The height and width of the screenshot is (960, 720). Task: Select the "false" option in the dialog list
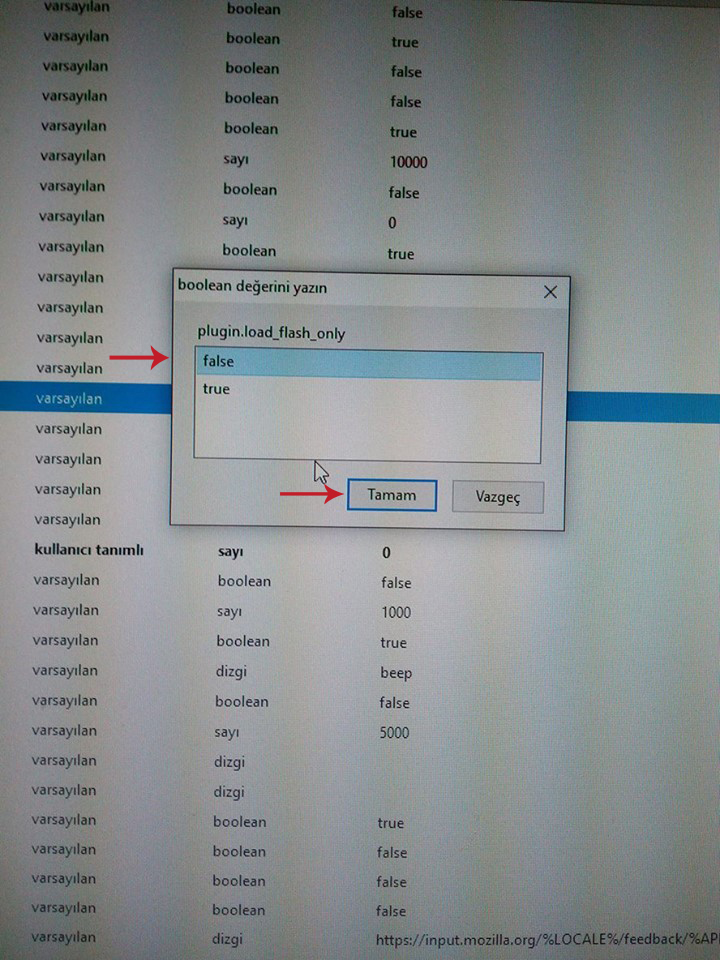[369, 366]
